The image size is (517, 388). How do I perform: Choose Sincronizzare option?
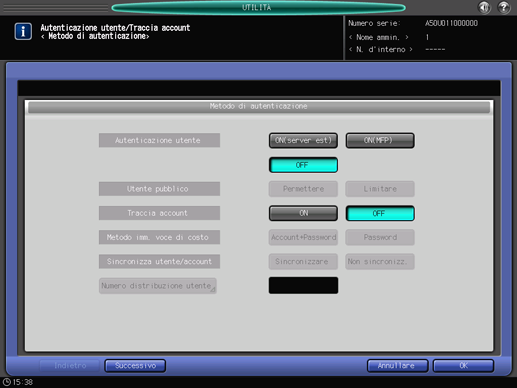click(x=303, y=262)
